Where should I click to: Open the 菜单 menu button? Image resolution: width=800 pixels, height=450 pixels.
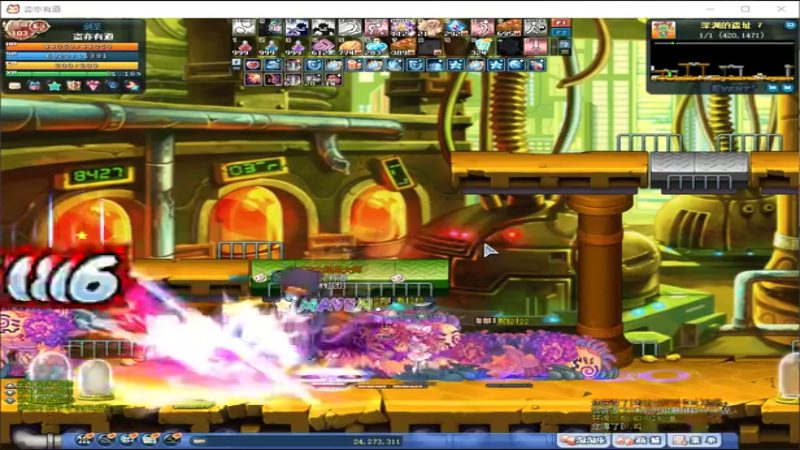[x=695, y=440]
